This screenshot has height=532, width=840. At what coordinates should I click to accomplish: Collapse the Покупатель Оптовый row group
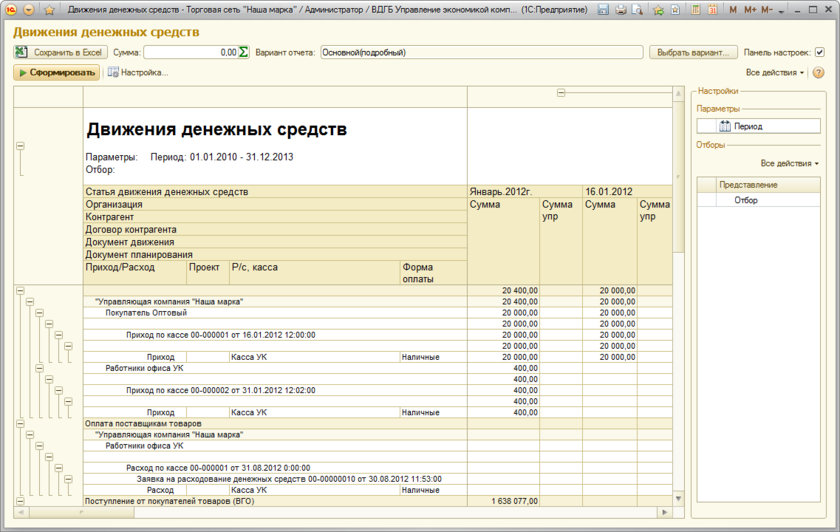40,313
